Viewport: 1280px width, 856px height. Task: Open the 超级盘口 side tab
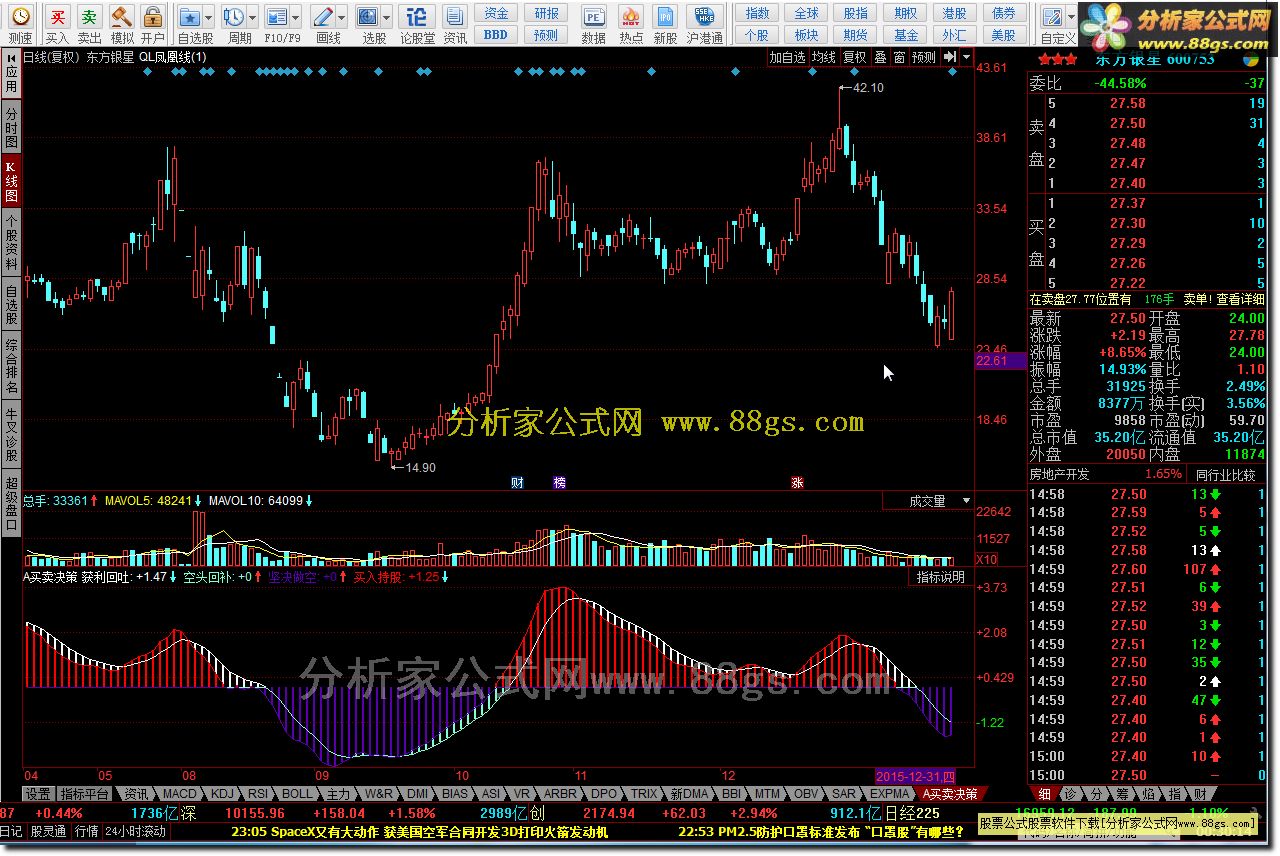tap(11, 502)
